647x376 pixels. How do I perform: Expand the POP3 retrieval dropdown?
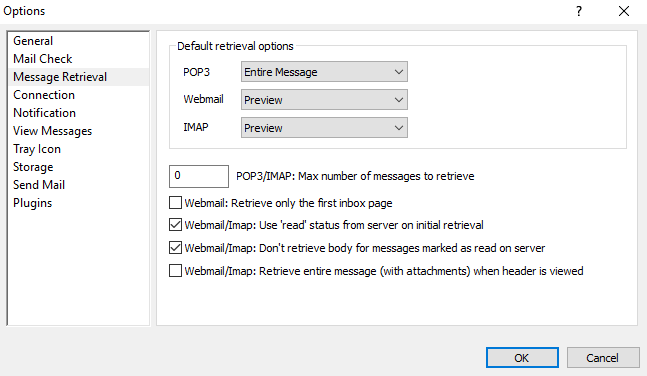[x=324, y=72]
